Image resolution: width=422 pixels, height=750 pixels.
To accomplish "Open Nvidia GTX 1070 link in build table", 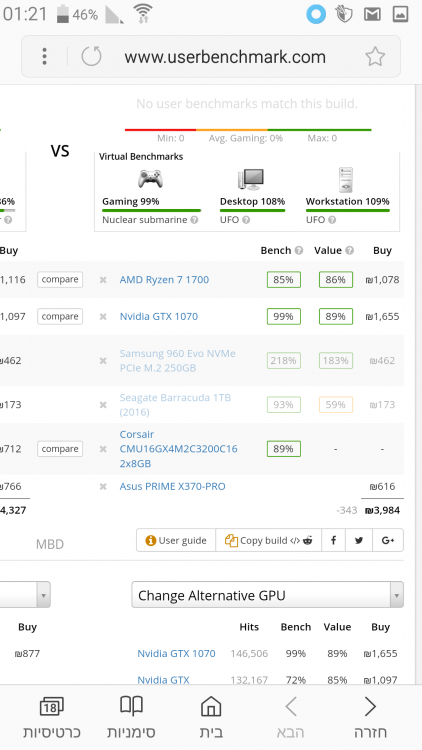I will click(158, 316).
